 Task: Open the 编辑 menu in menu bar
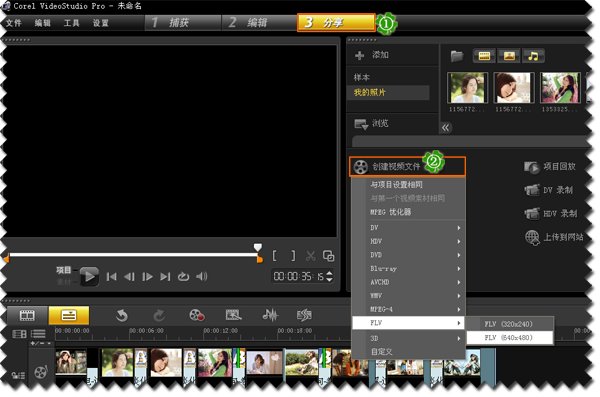pyautogui.click(x=42, y=23)
